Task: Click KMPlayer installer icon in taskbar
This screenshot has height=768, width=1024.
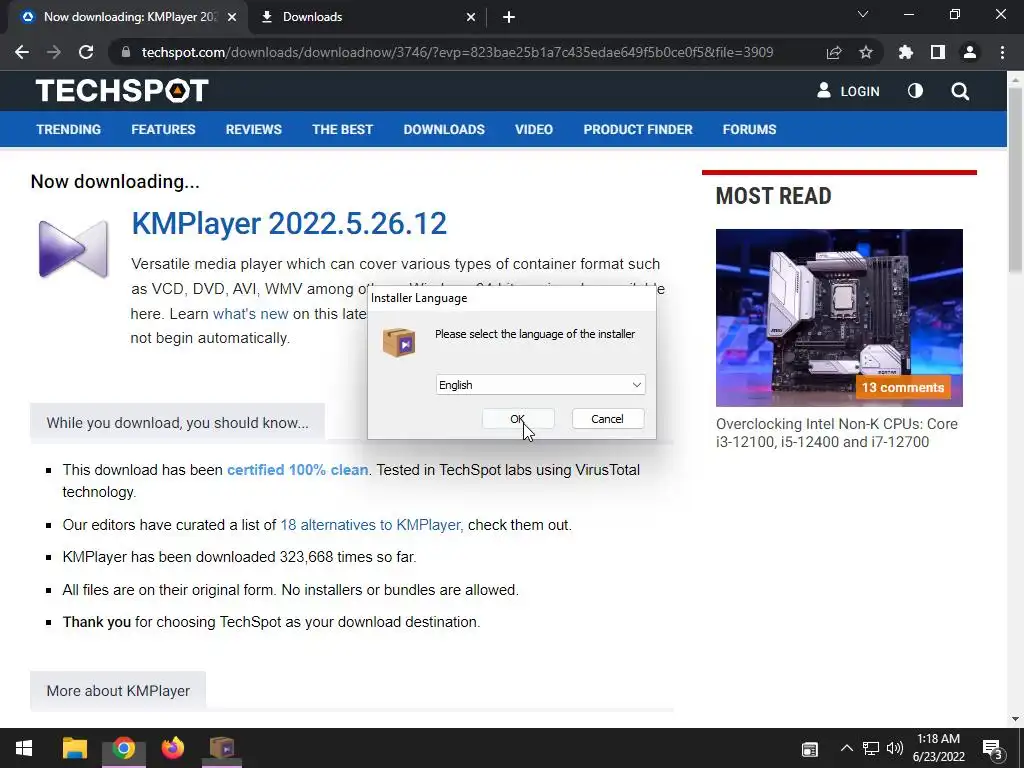Action: pos(222,748)
